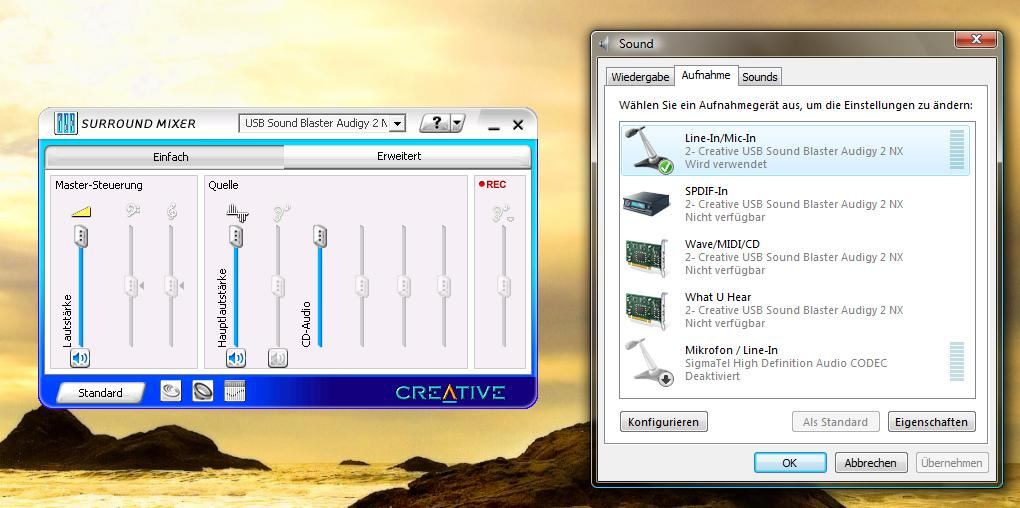Select the Wave/MIDI/CD device name

(722, 244)
